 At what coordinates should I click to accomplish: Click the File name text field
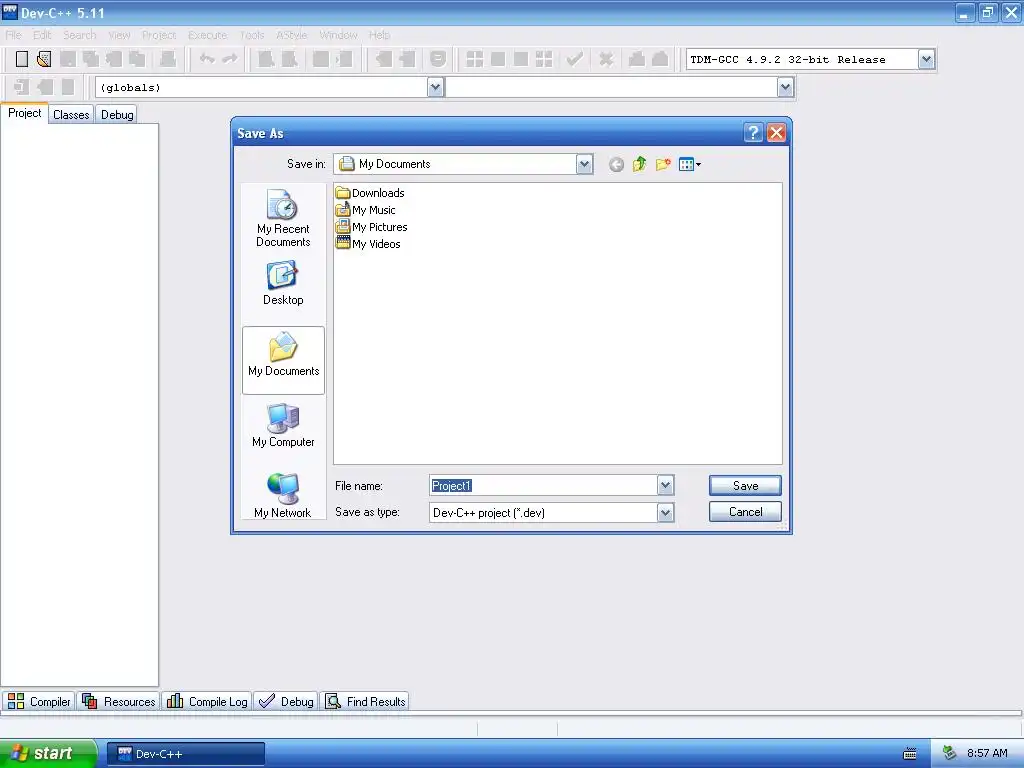point(543,485)
